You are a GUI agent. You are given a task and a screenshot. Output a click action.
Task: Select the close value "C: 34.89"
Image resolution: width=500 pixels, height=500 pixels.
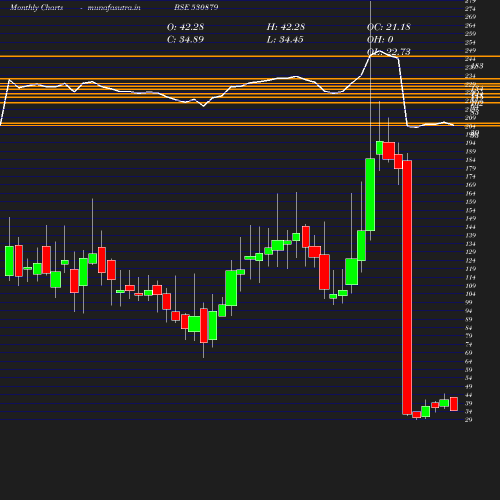tap(185, 40)
